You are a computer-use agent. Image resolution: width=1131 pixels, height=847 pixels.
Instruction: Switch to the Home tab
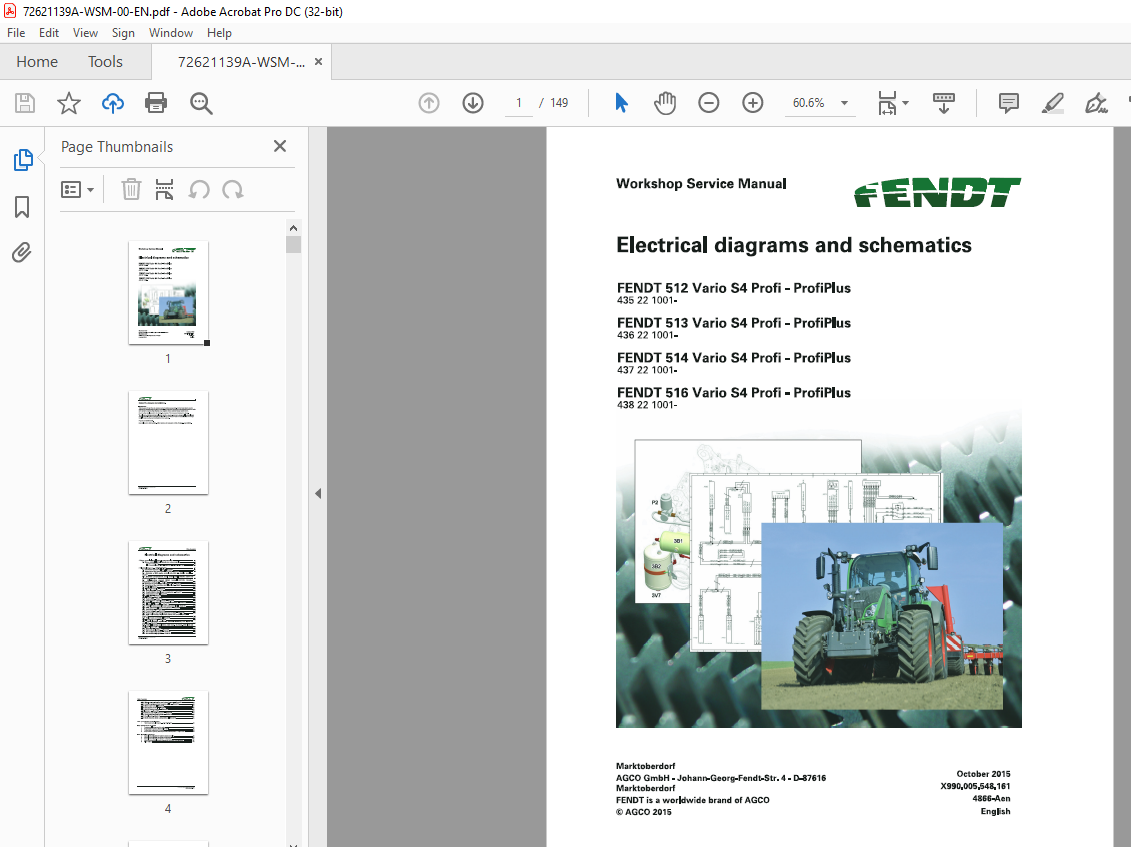[37, 62]
